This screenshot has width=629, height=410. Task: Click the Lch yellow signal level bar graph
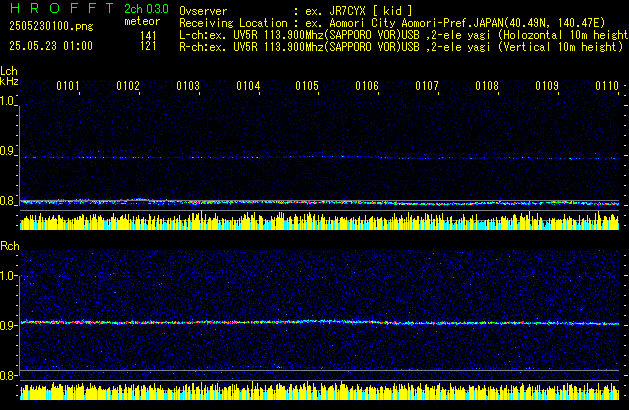[319, 221]
